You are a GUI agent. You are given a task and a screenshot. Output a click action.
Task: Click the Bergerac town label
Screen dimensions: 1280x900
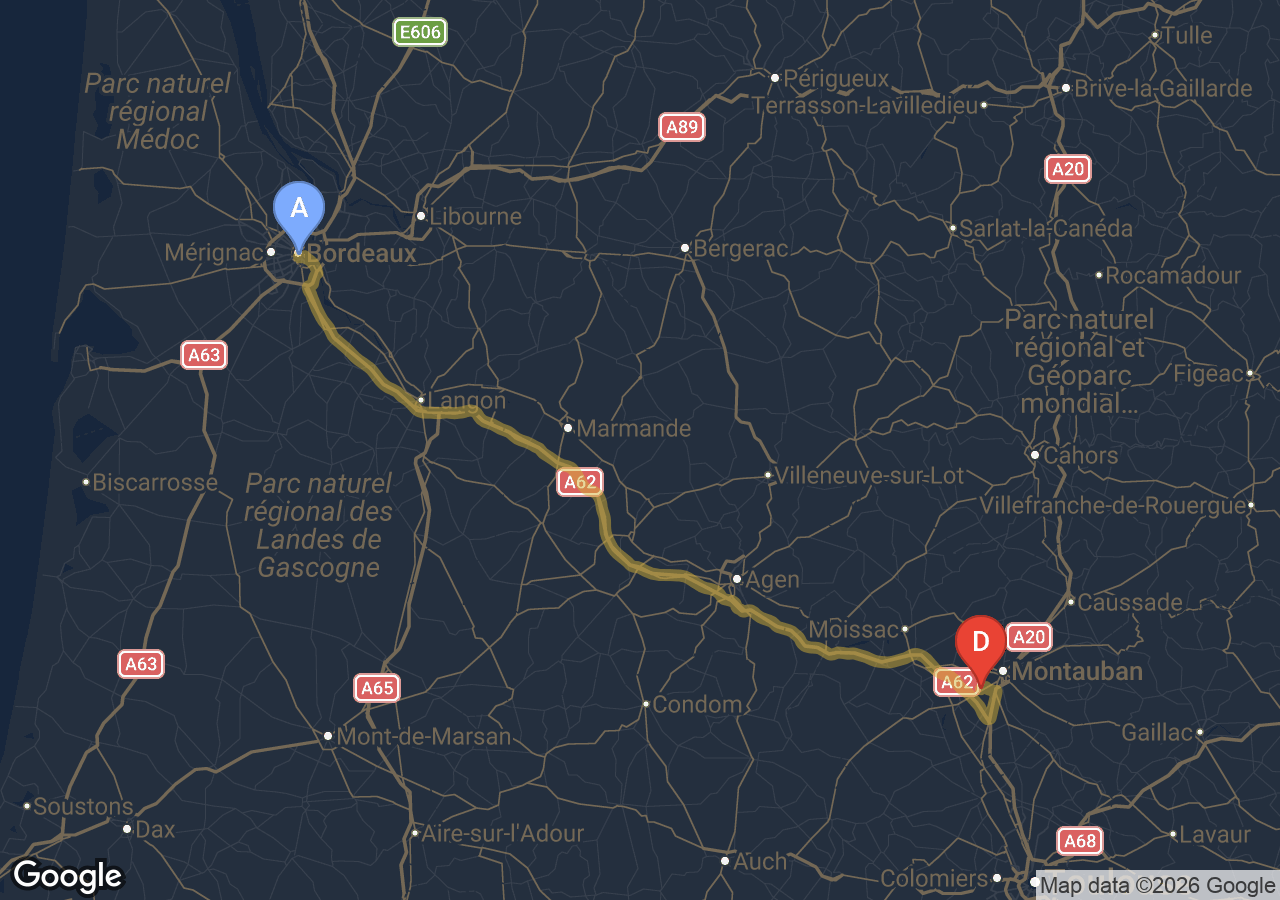(741, 248)
